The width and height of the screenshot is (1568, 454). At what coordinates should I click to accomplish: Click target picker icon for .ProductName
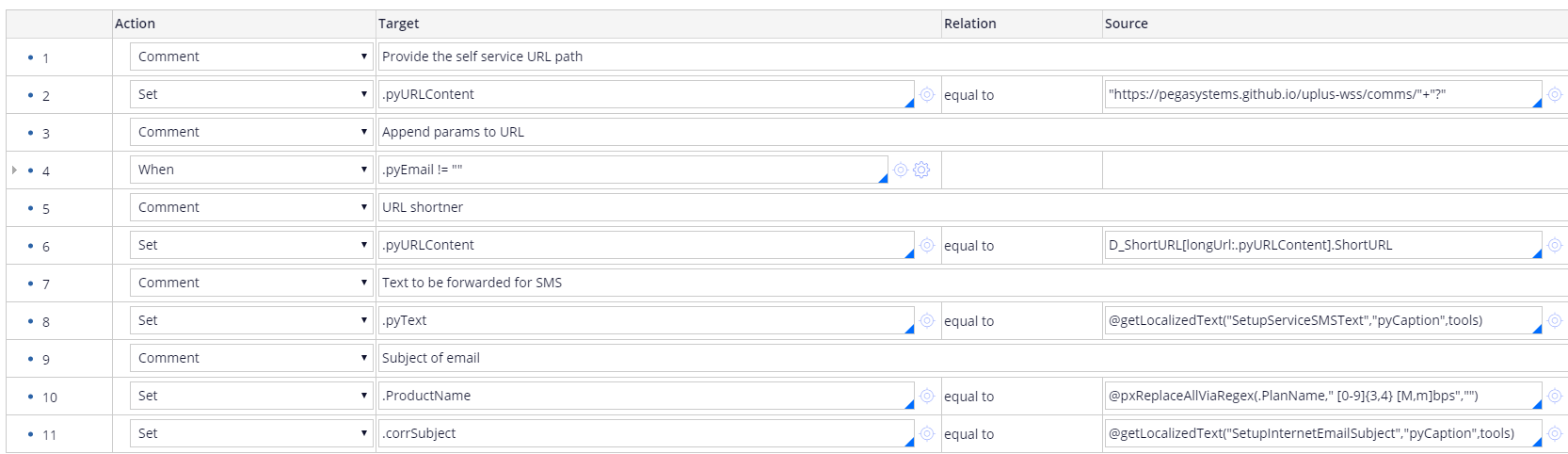click(x=927, y=396)
